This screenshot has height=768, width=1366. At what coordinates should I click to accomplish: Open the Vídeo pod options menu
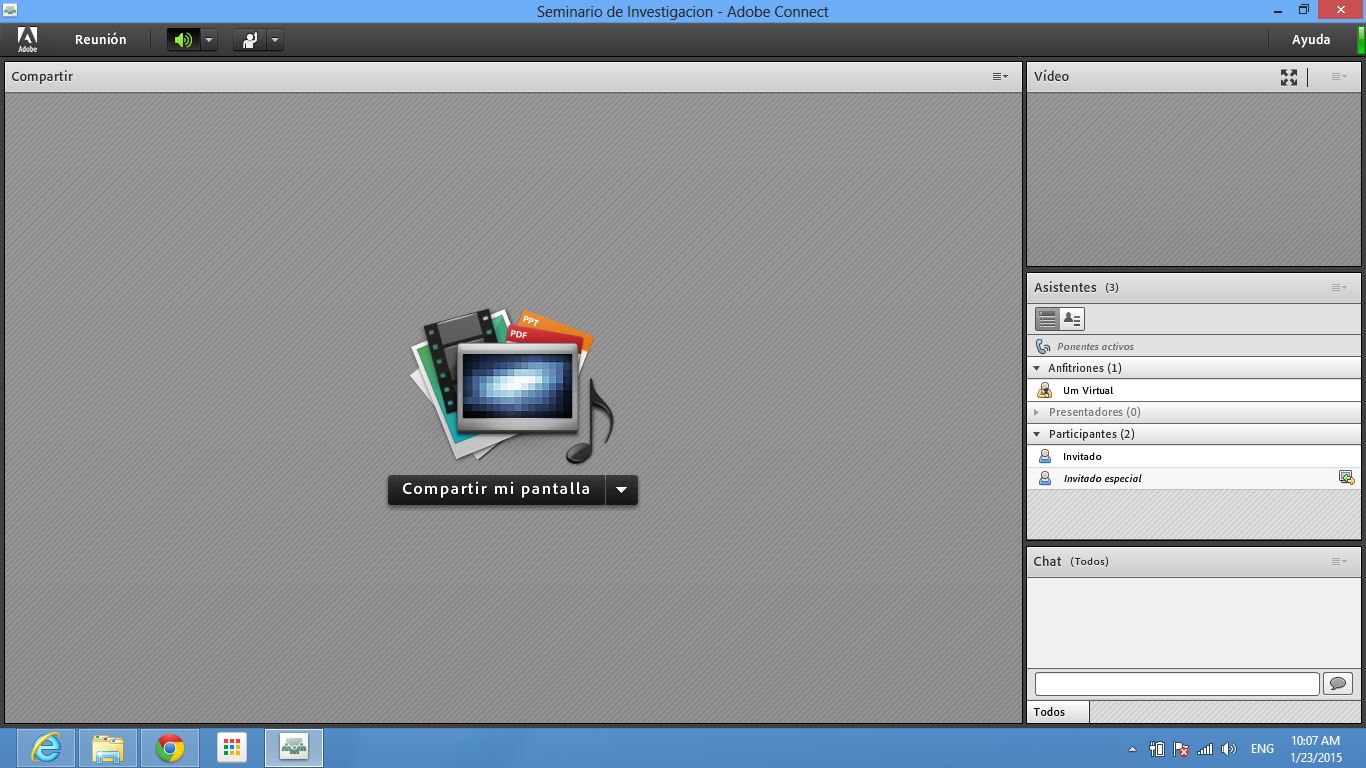pyautogui.click(x=1339, y=76)
